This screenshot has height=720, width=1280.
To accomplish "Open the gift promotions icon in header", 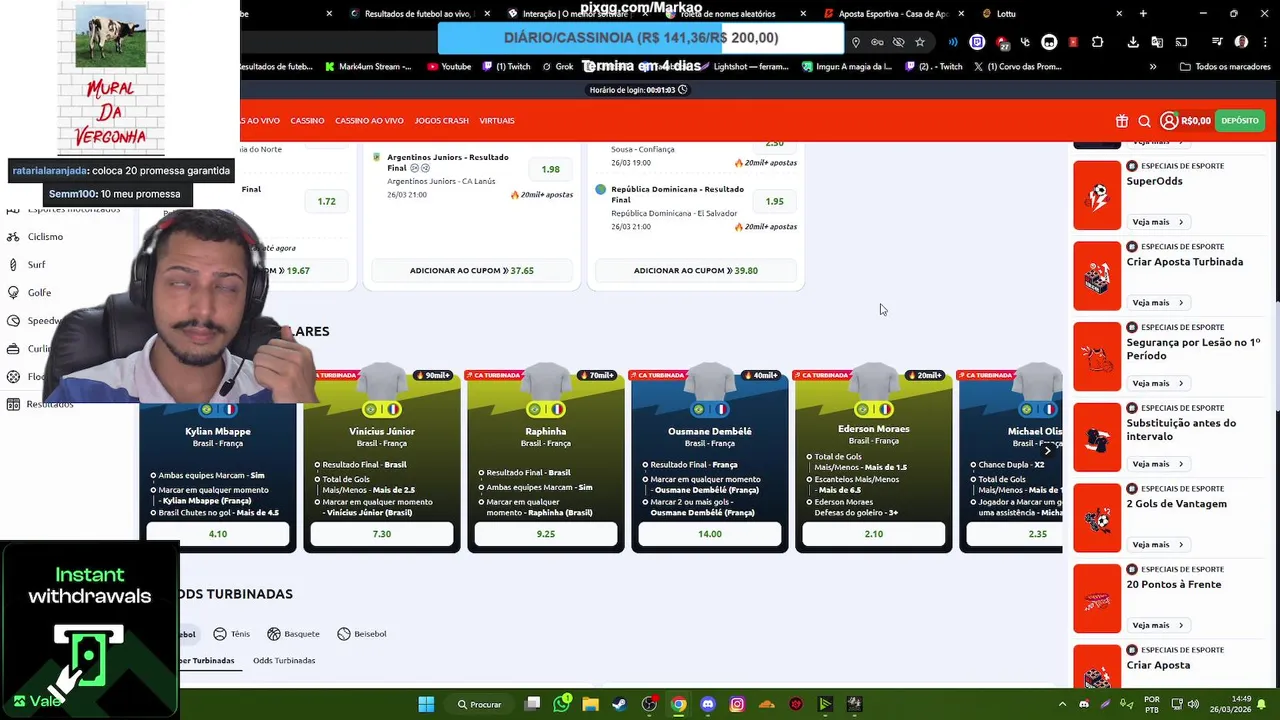I will [x=1122, y=121].
